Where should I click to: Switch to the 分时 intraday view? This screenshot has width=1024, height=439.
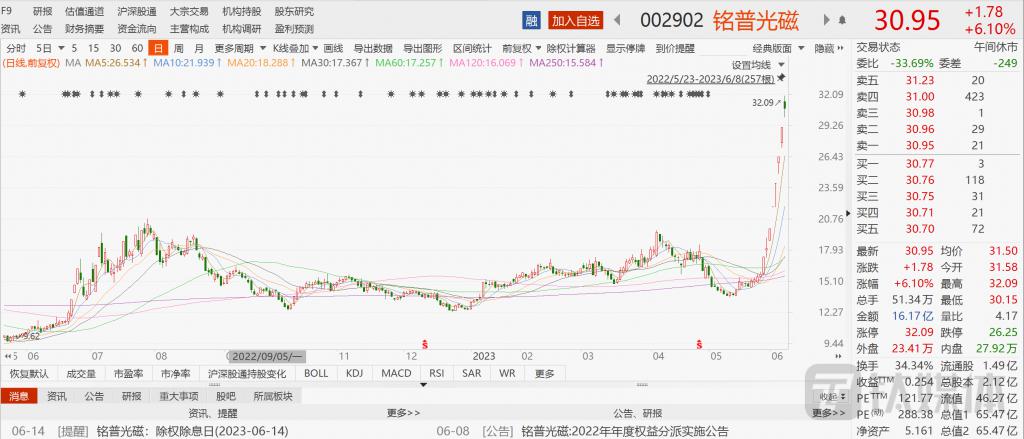point(16,48)
